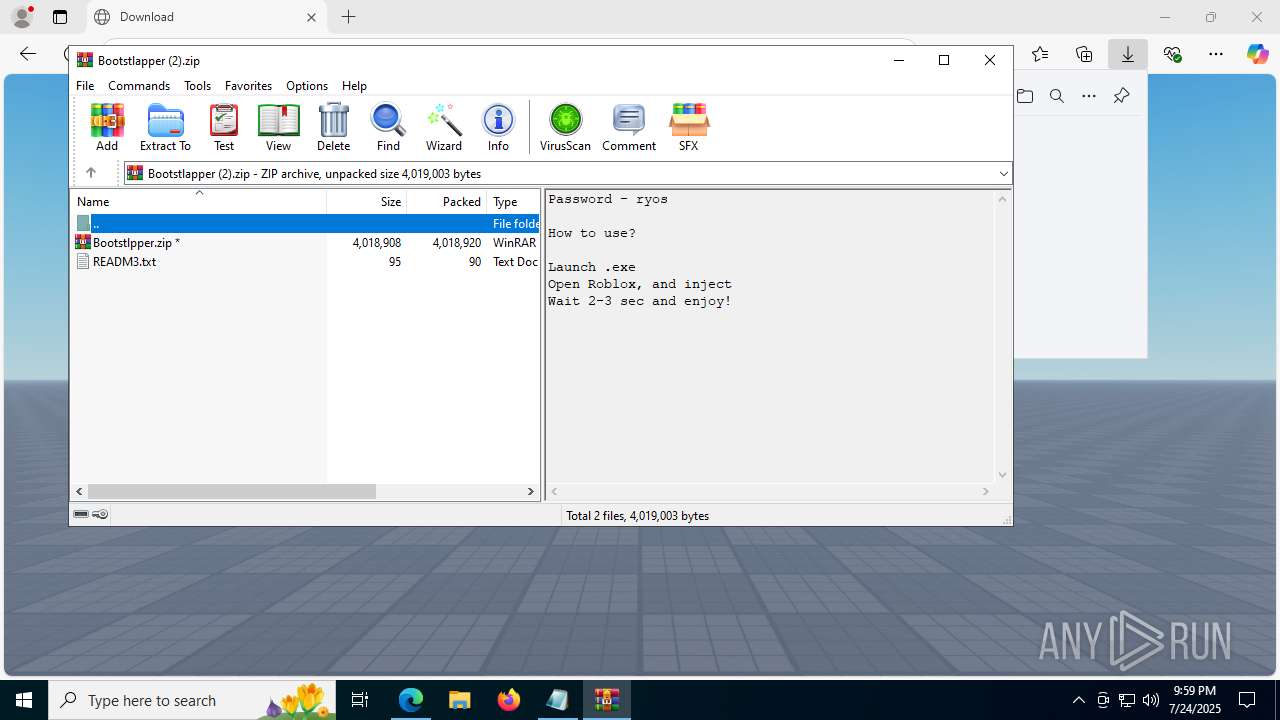Open Edge tab actions menu icon
This screenshot has width=1280, height=720.
pos(60,17)
